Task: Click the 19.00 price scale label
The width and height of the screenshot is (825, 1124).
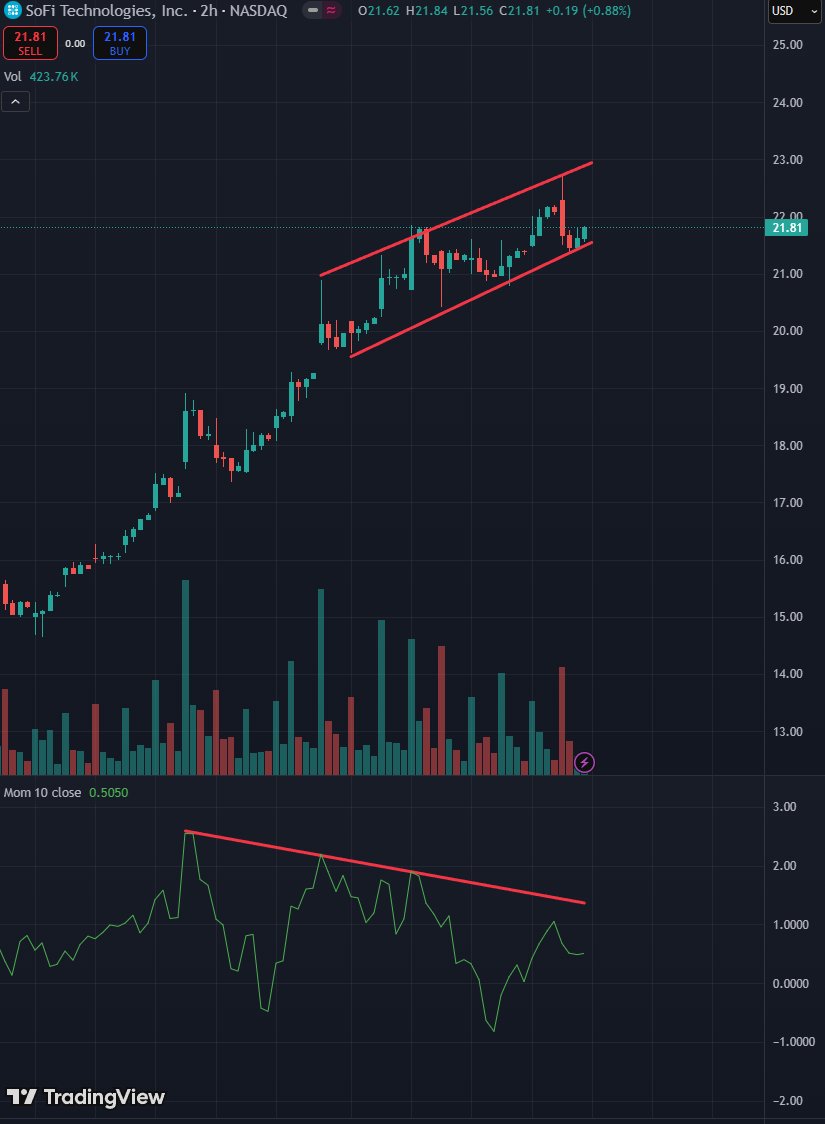Action: [787, 389]
